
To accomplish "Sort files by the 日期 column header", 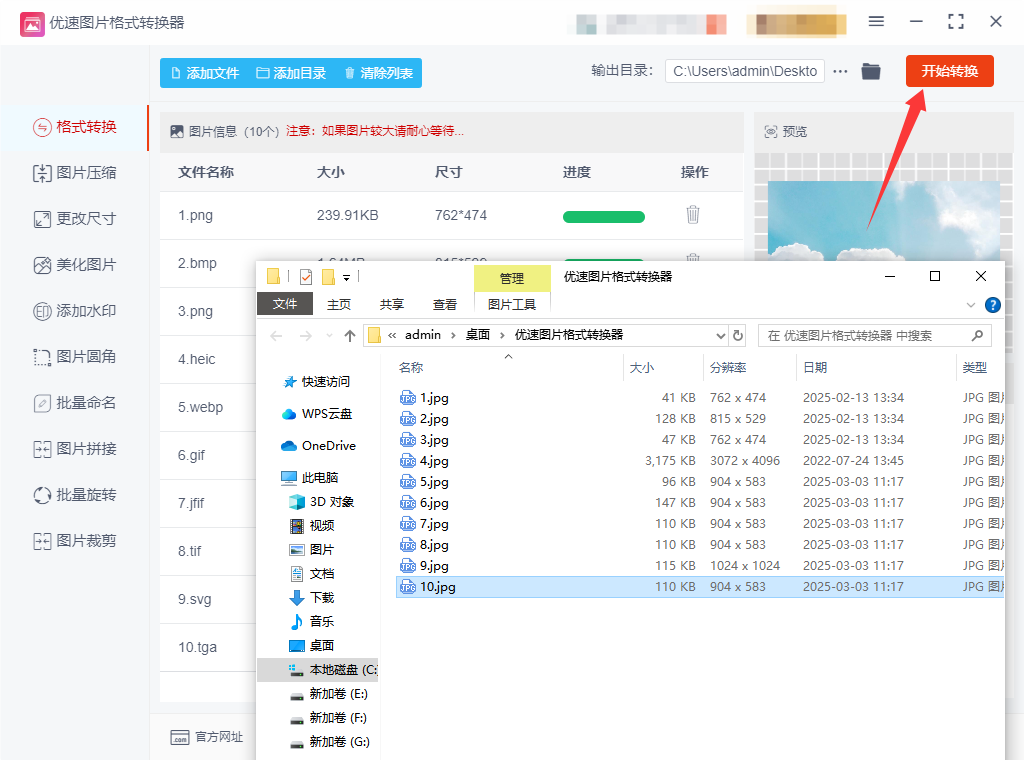I will click(876, 368).
